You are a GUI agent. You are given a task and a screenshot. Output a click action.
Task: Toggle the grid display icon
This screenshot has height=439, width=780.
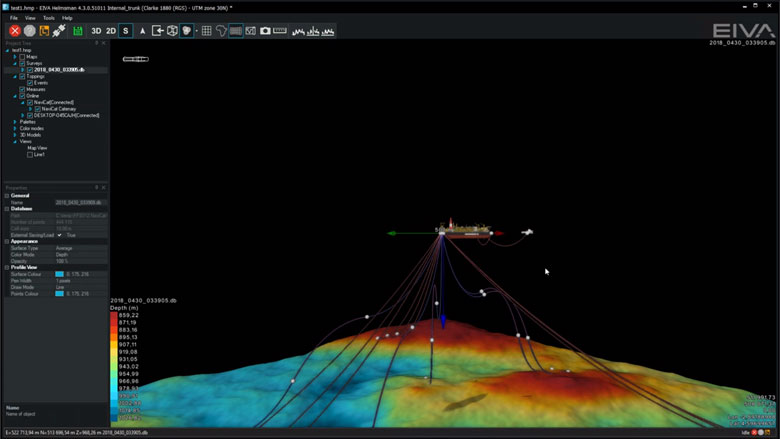pos(206,31)
